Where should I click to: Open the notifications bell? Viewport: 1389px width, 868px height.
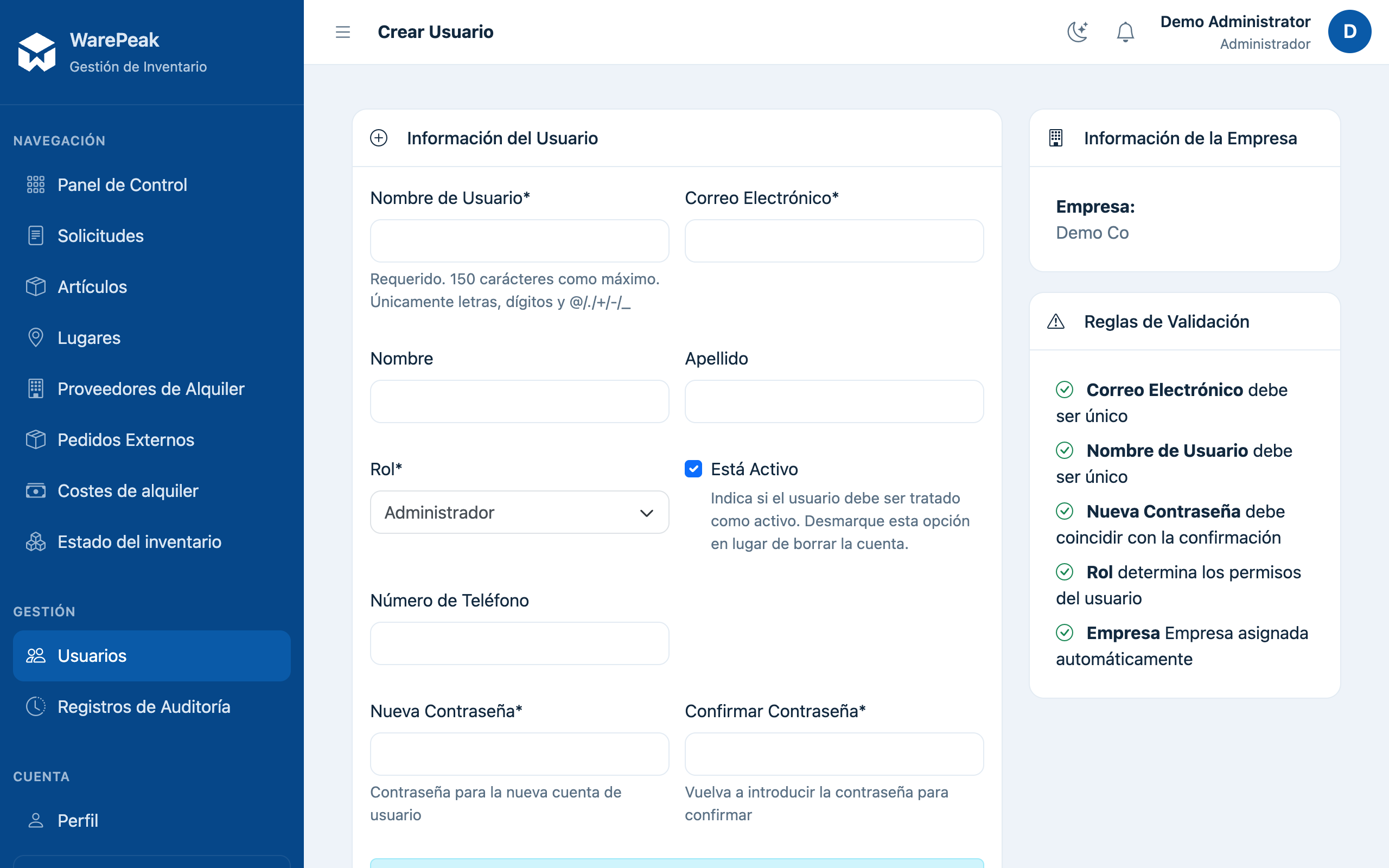pos(1125,31)
